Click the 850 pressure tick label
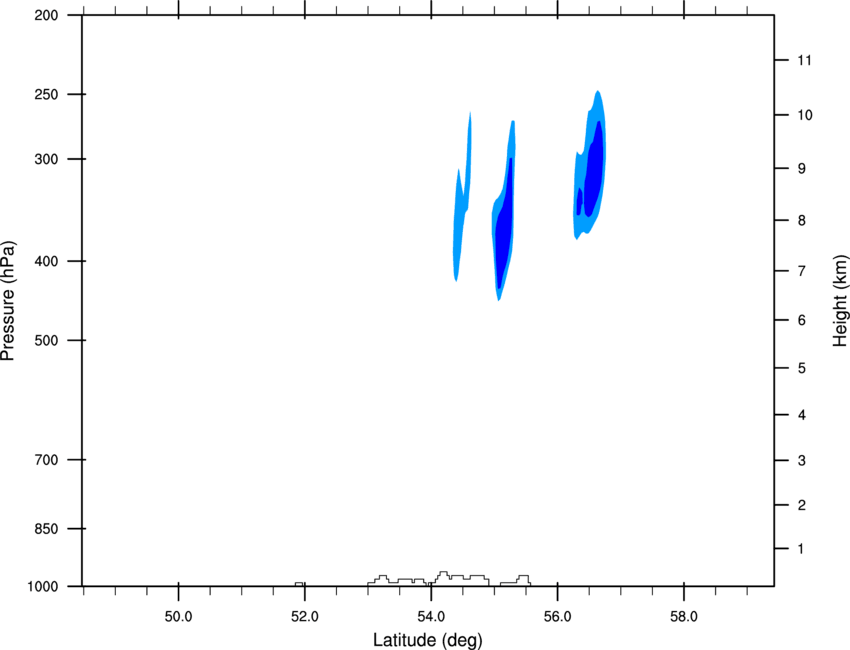Image resolution: width=850 pixels, height=650 pixels. pos(46,529)
